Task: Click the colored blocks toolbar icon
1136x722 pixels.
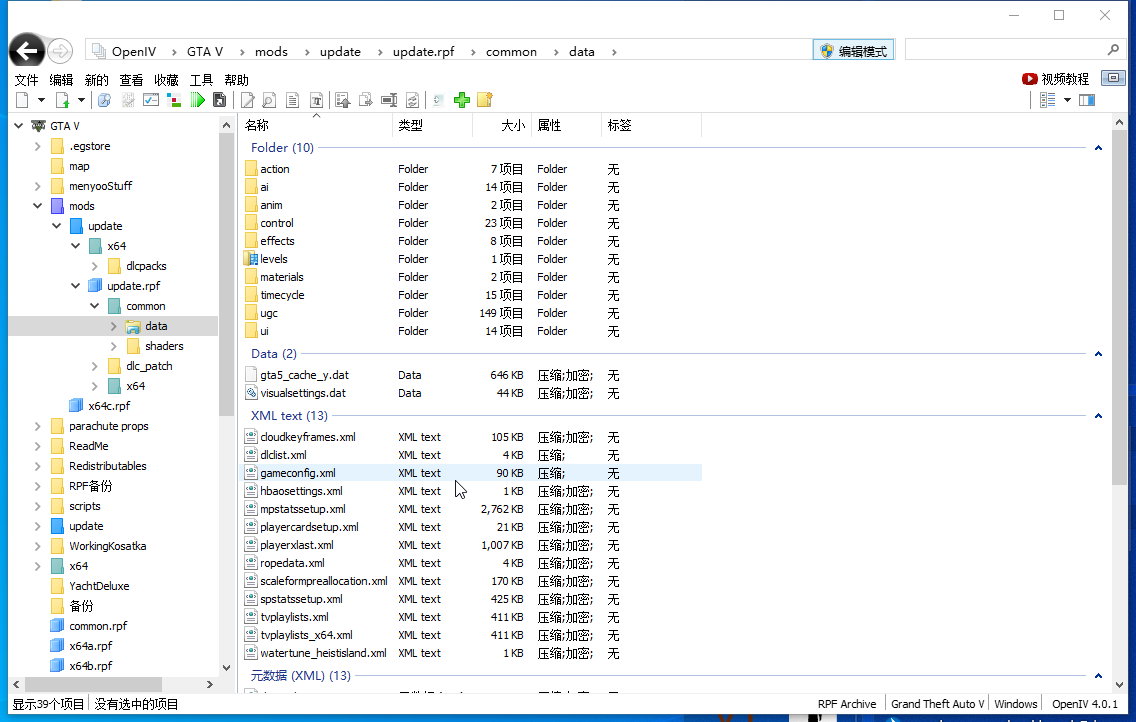Action: (174, 100)
